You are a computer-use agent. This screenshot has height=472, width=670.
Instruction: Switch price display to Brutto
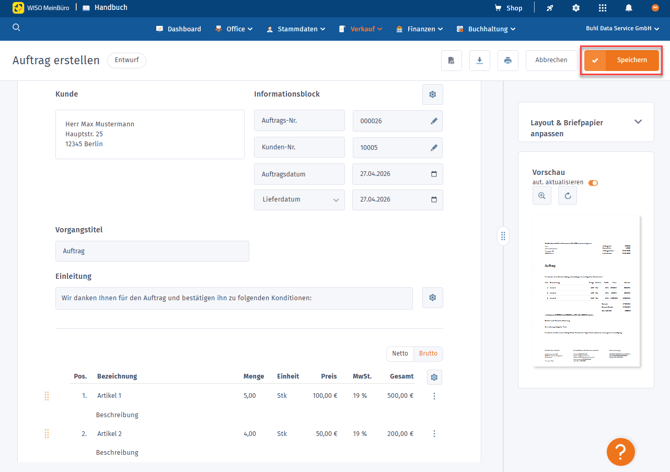(x=428, y=354)
